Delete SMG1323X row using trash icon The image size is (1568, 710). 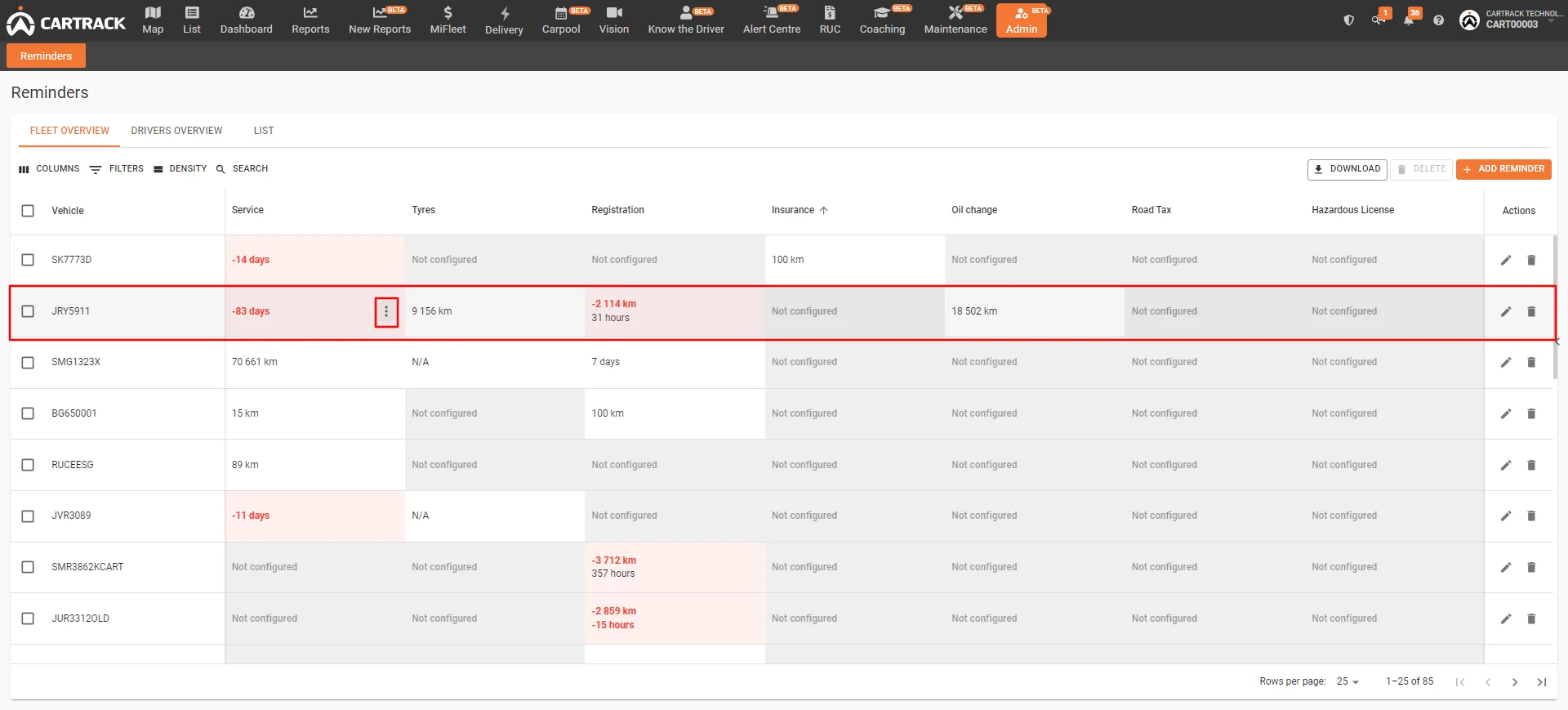tap(1531, 362)
